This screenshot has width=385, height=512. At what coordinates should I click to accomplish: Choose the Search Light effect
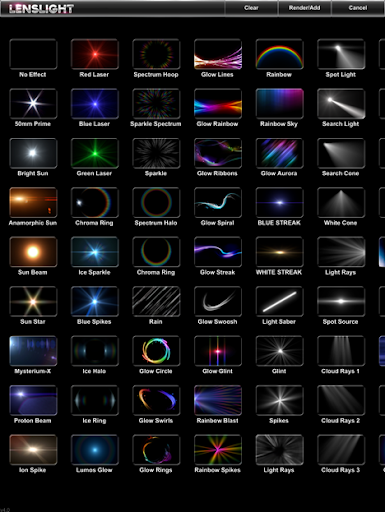tap(341, 104)
